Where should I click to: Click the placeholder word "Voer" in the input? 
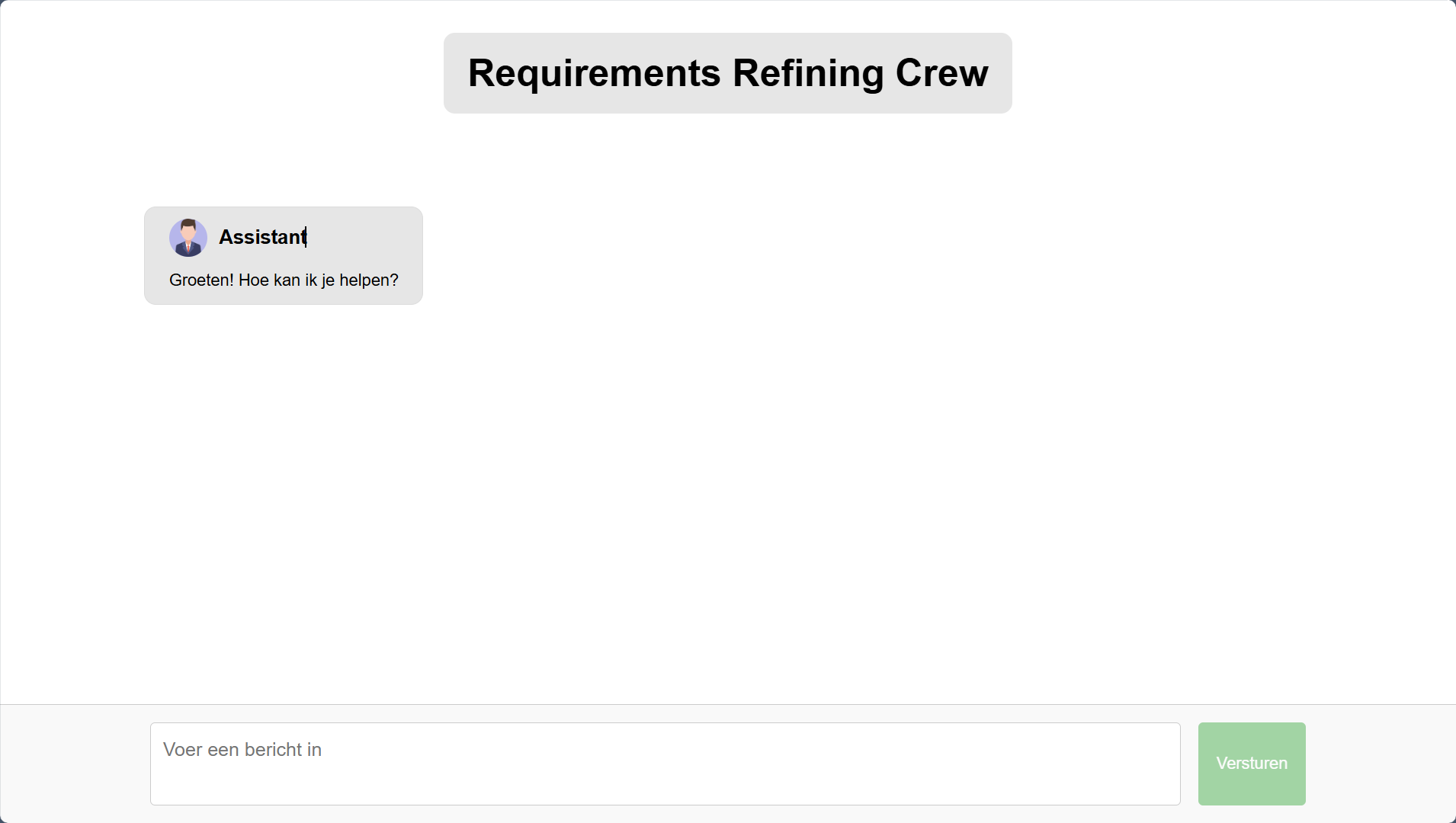183,750
